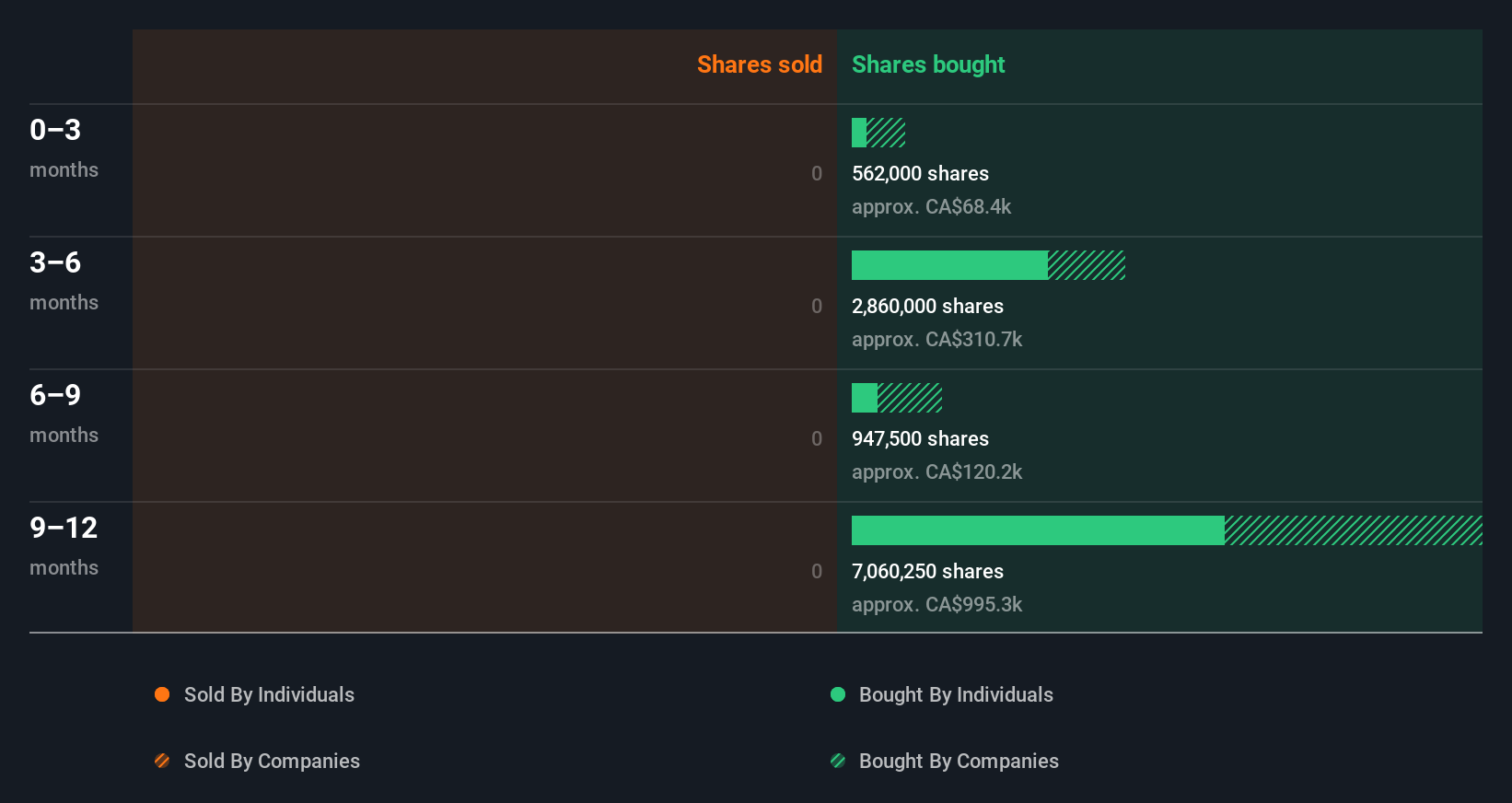Viewport: 1512px width, 803px height.
Task: Select the Bought By Individuals legend label
Action: point(956,694)
